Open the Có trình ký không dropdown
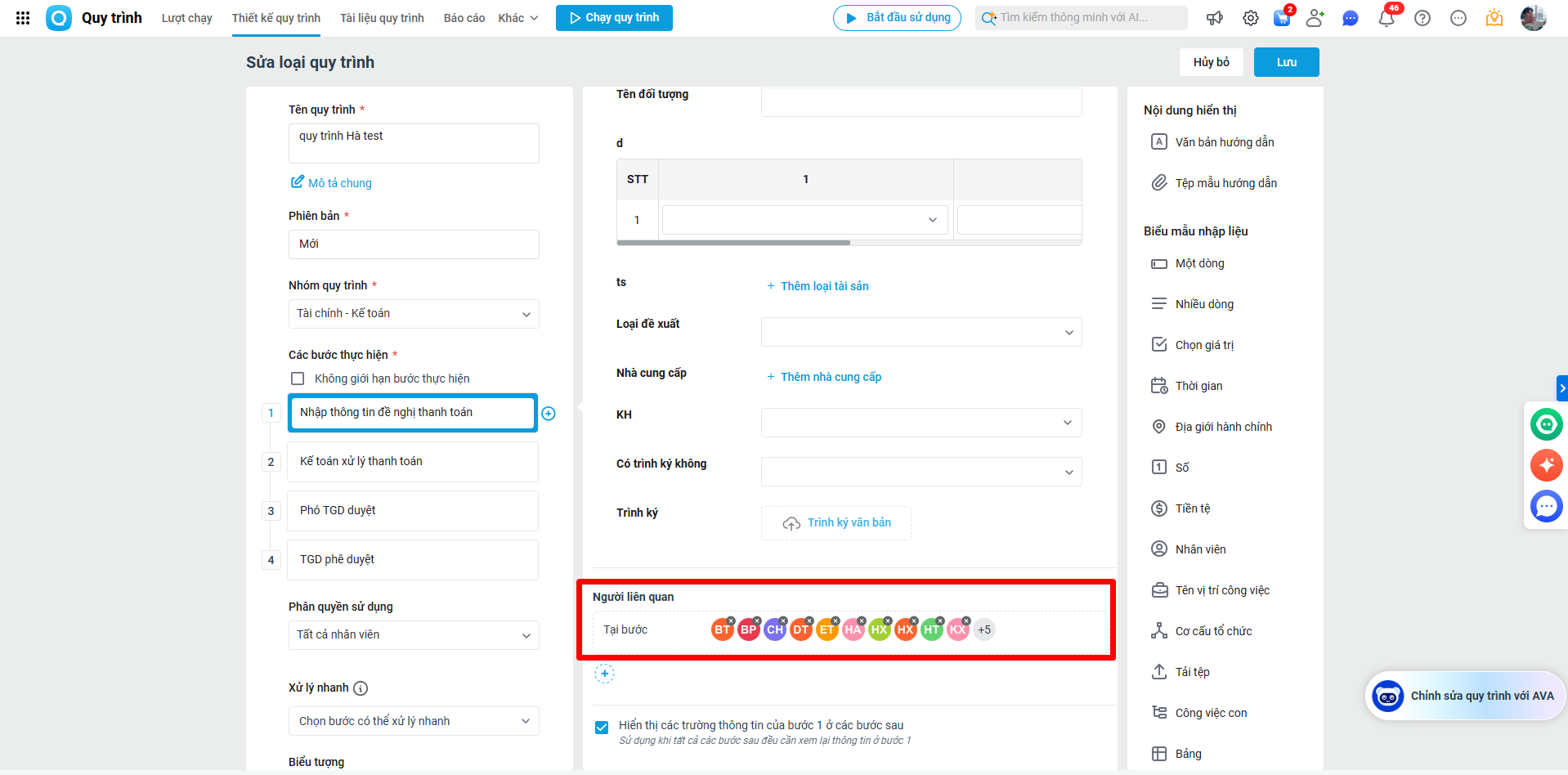 [x=921, y=472]
